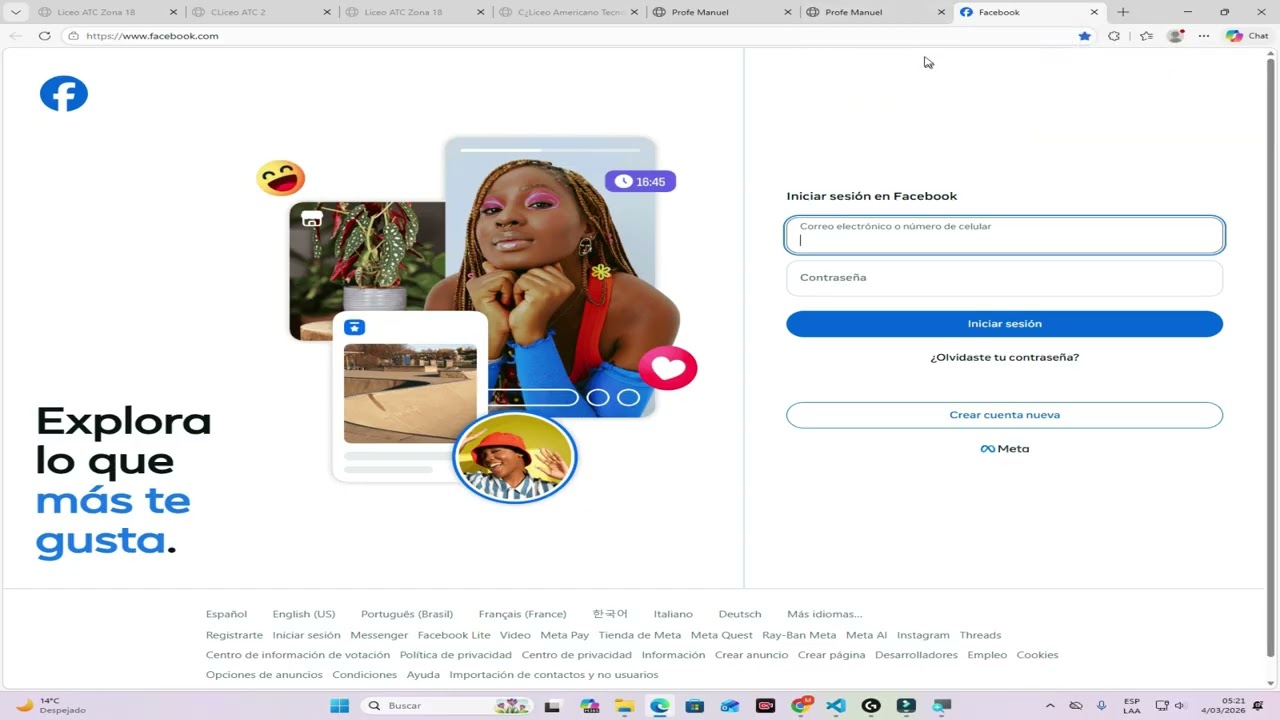The image size is (1280, 720).
Task: Focus the Contraseña password field
Action: [x=1004, y=278]
